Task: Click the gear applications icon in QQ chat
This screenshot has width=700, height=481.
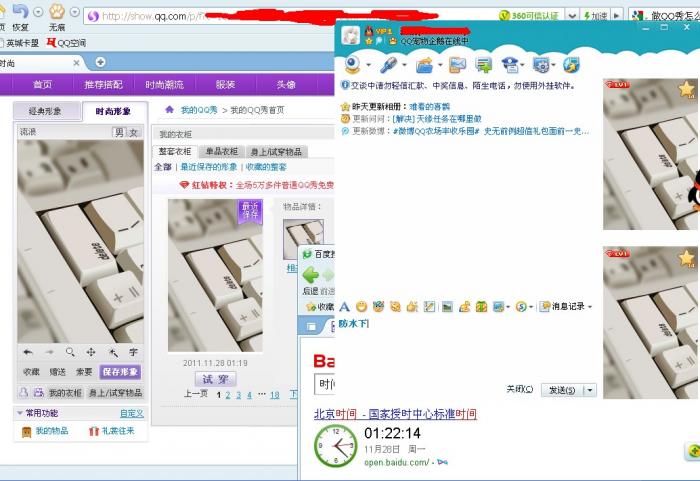Action: point(541,65)
